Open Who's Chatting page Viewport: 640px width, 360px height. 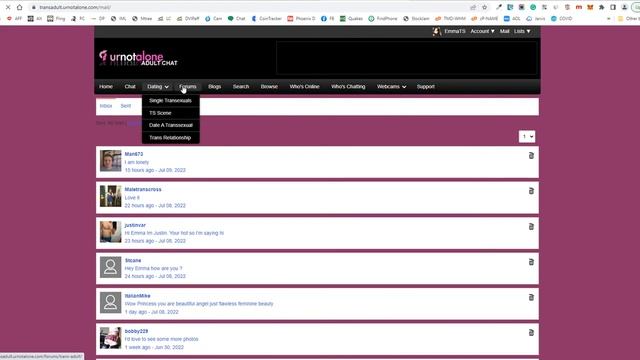[x=348, y=87]
